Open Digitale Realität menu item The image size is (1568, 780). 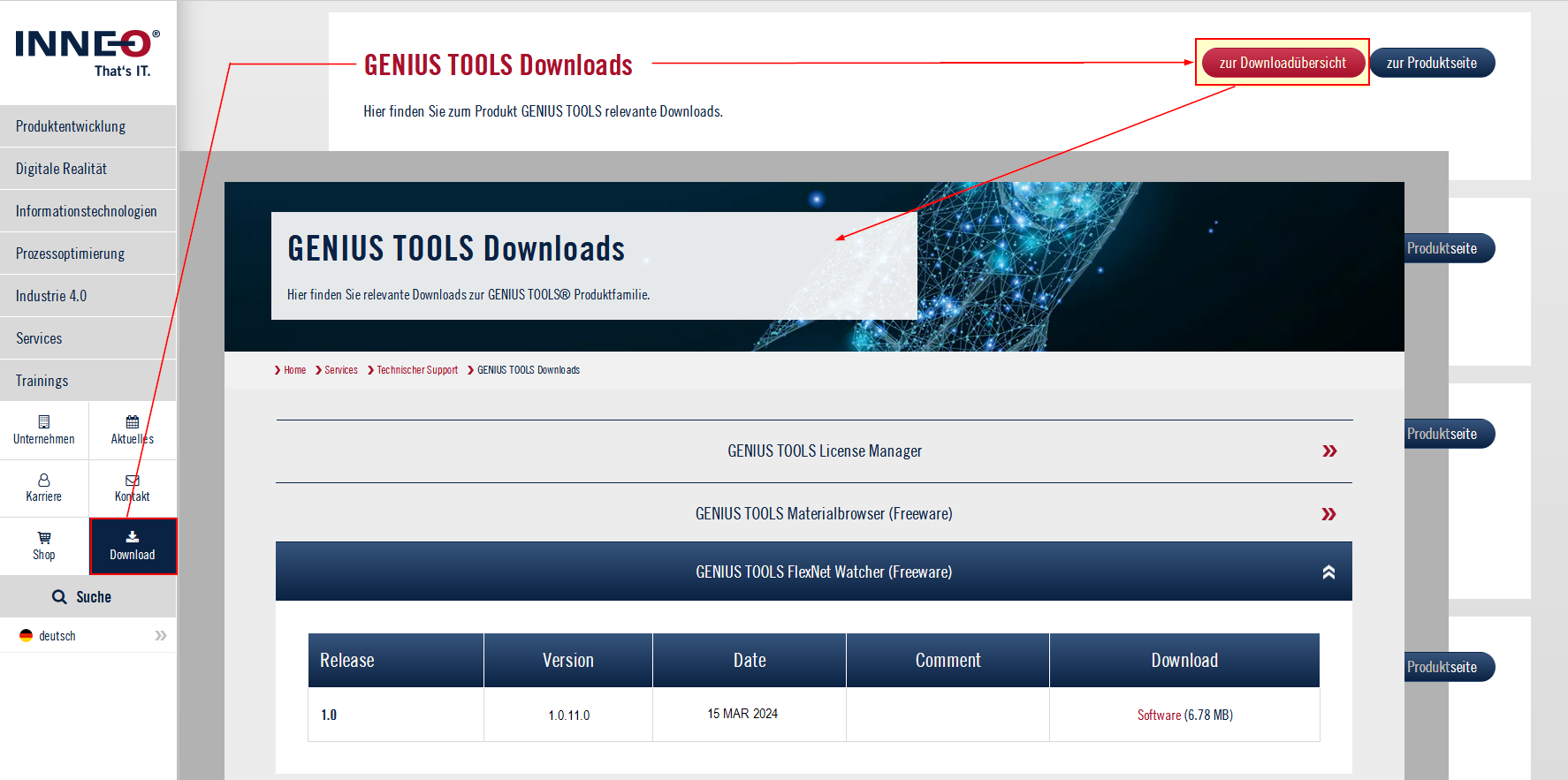88,169
